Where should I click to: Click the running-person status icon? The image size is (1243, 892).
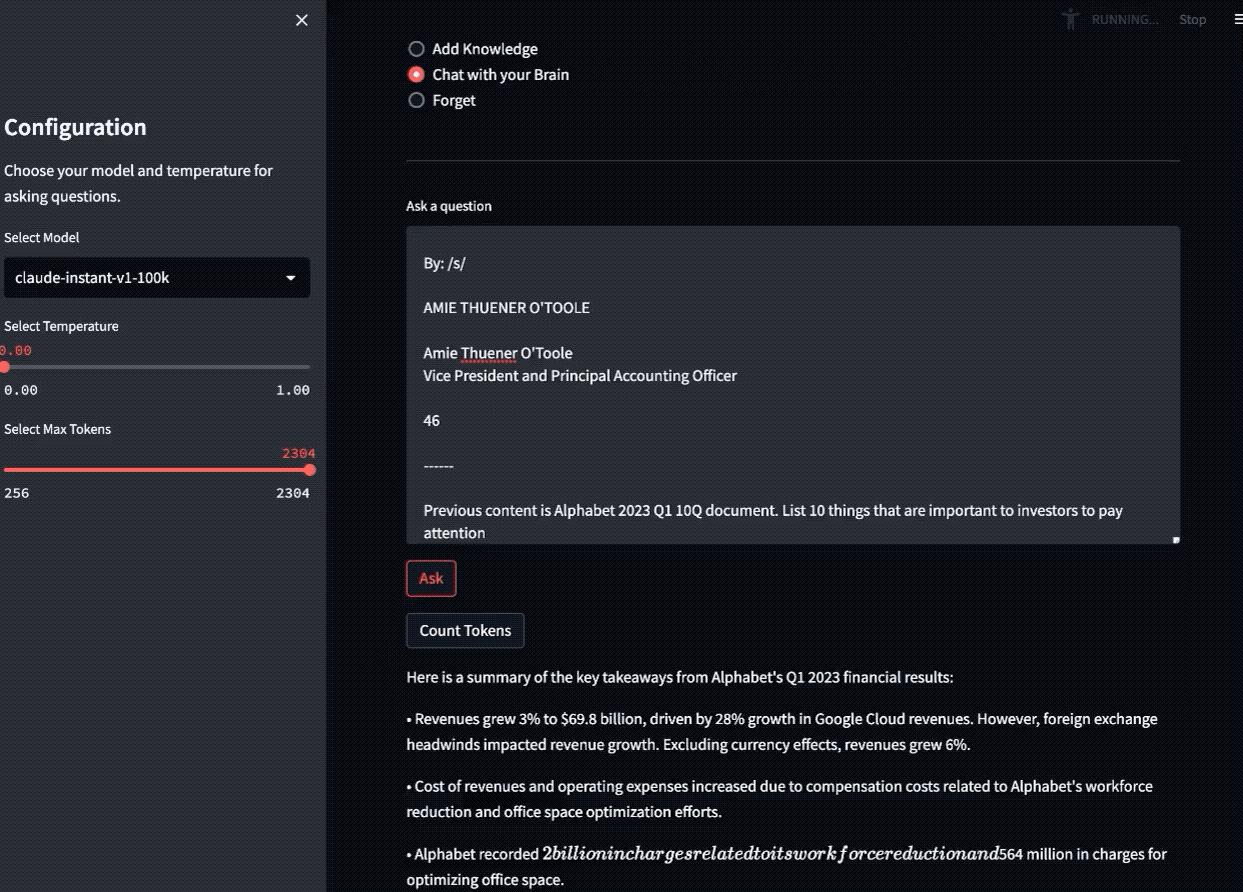(1069, 18)
